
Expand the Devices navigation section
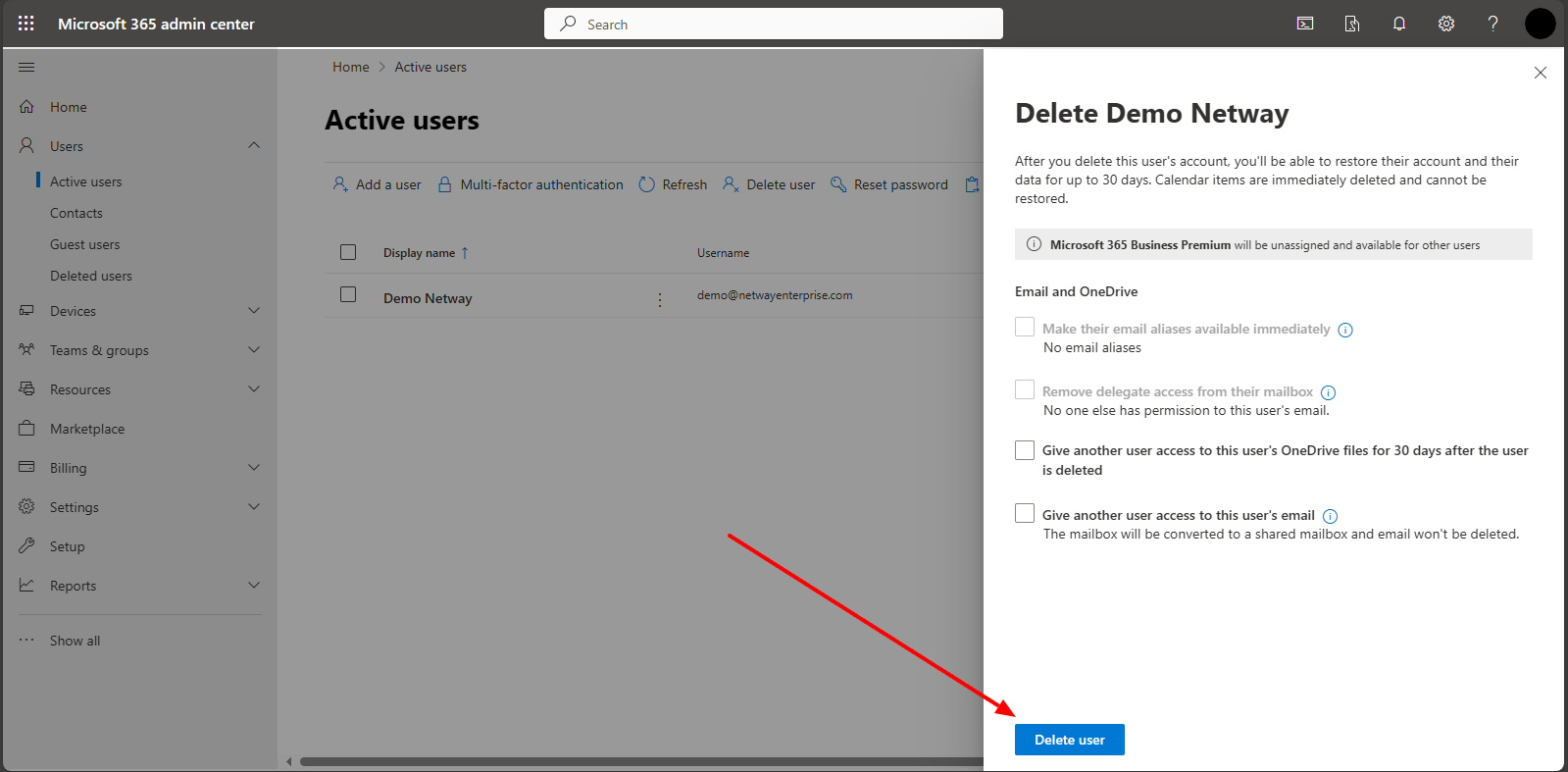[x=254, y=311]
